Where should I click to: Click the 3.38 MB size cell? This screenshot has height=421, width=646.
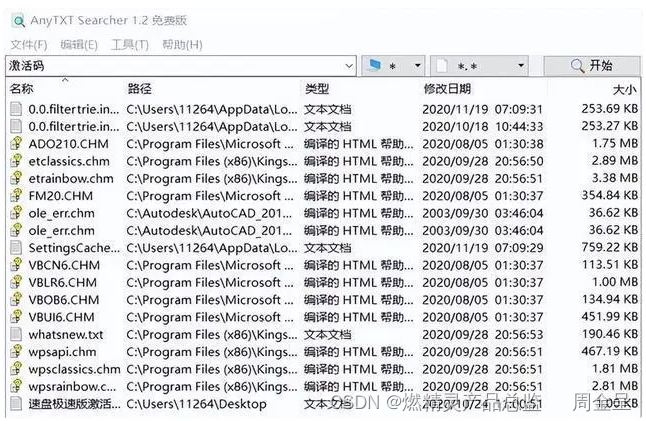click(x=615, y=178)
